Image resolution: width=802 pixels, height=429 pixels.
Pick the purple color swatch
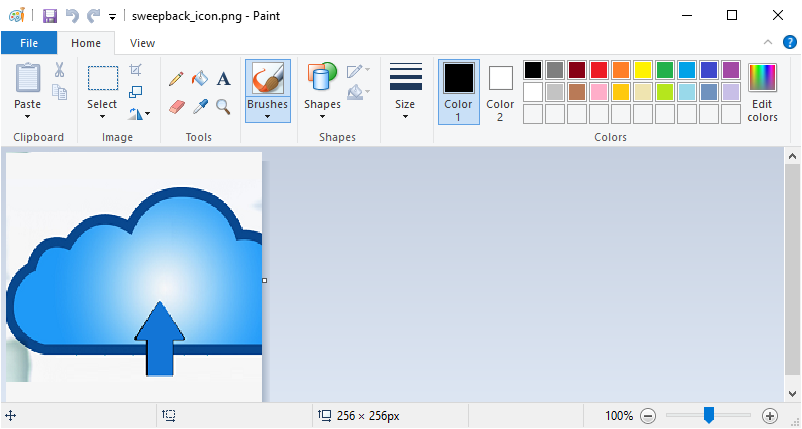(730, 70)
